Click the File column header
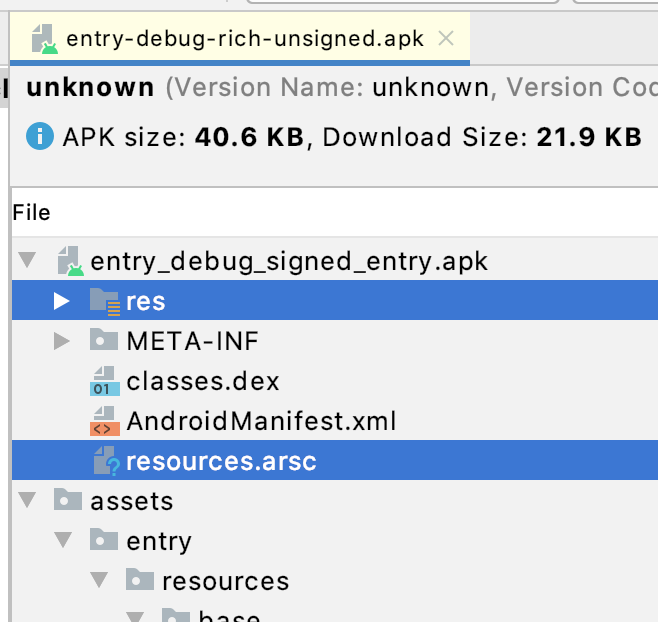658x622 pixels. (x=31, y=212)
